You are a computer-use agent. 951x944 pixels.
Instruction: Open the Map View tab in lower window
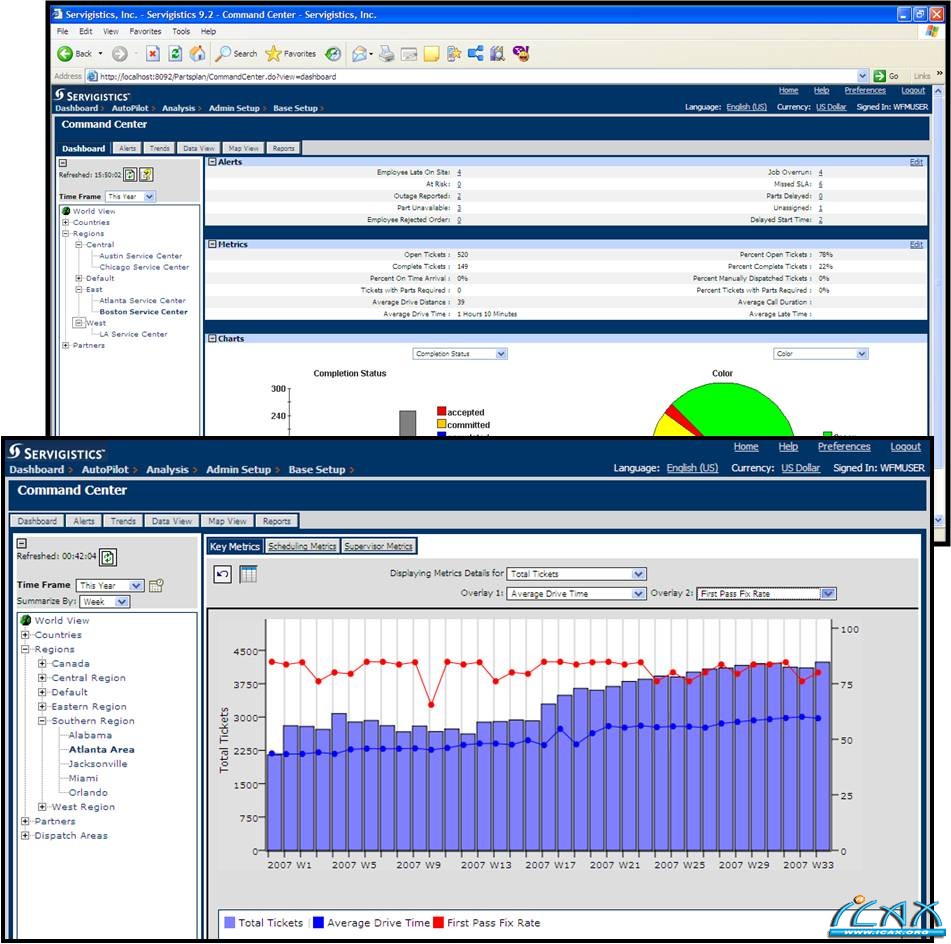coord(227,521)
